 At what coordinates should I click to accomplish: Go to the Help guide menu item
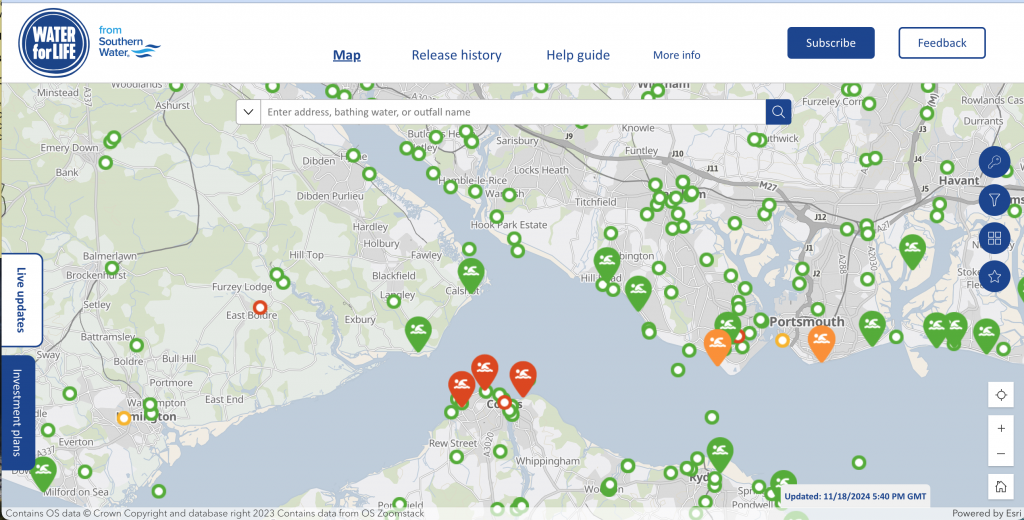coord(578,55)
